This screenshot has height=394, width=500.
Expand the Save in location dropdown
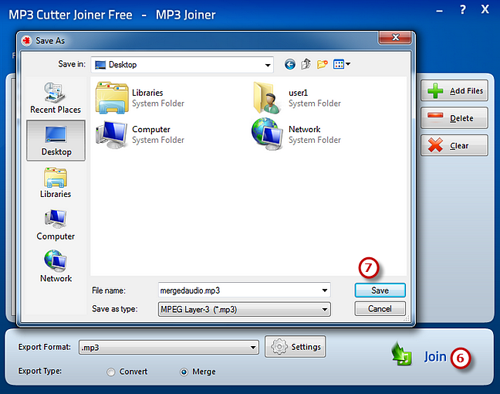[x=267, y=65]
